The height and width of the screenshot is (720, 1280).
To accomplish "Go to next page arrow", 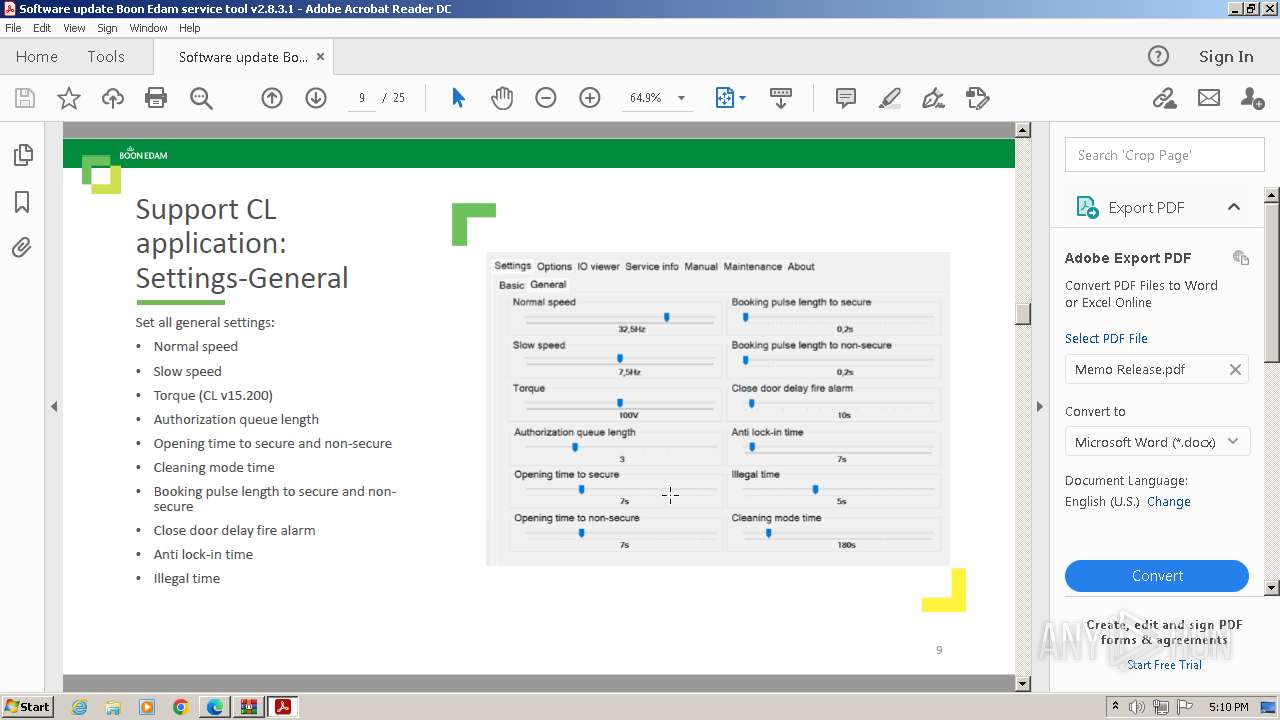I will point(316,98).
